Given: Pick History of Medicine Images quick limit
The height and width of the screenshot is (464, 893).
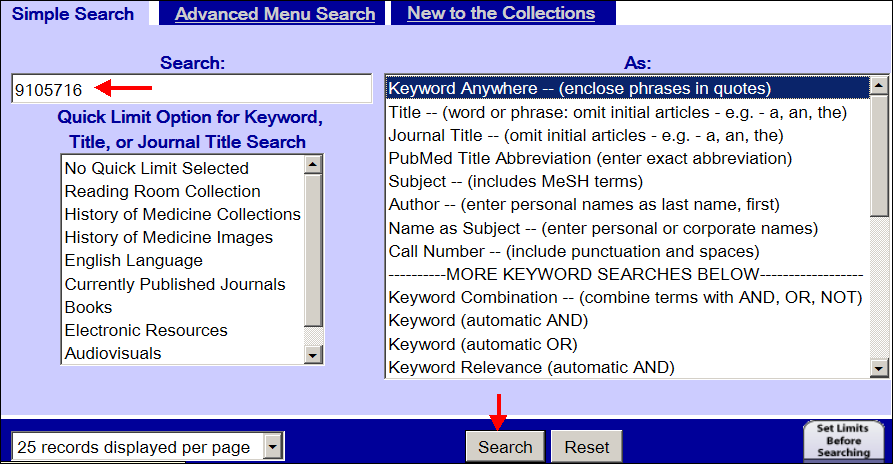Looking at the screenshot, I should coord(169,237).
